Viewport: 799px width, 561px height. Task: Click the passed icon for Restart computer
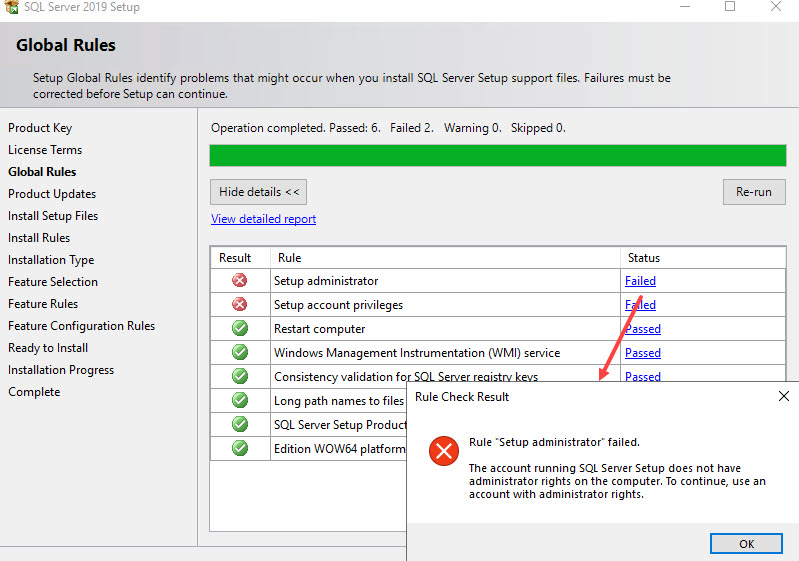pyautogui.click(x=239, y=328)
